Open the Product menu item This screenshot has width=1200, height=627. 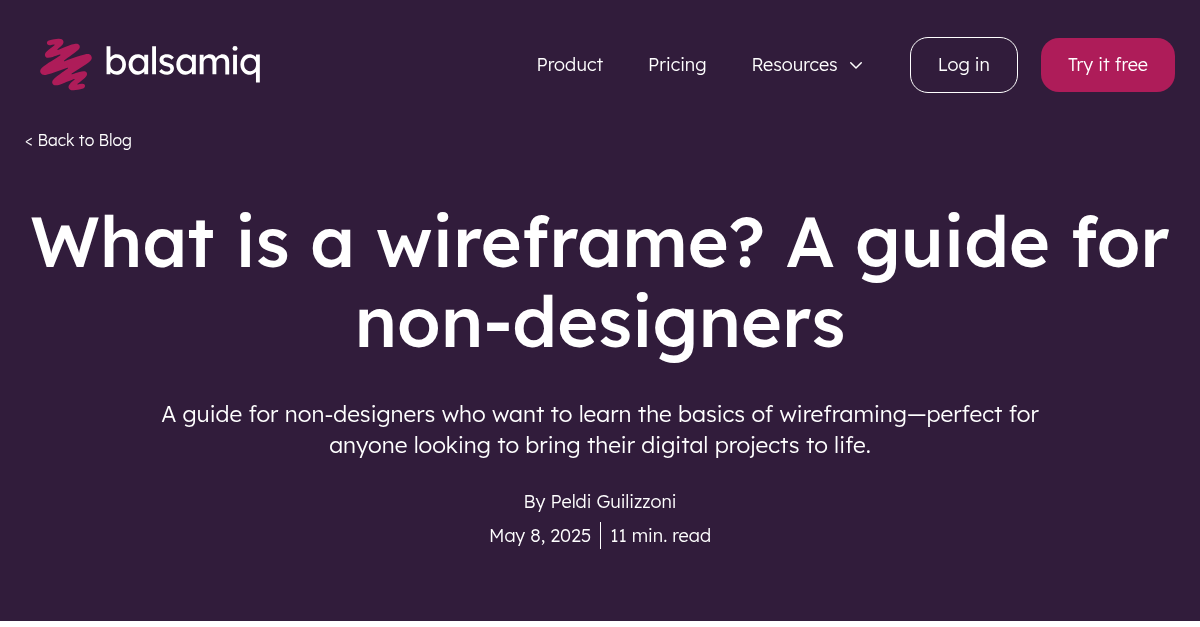click(569, 65)
